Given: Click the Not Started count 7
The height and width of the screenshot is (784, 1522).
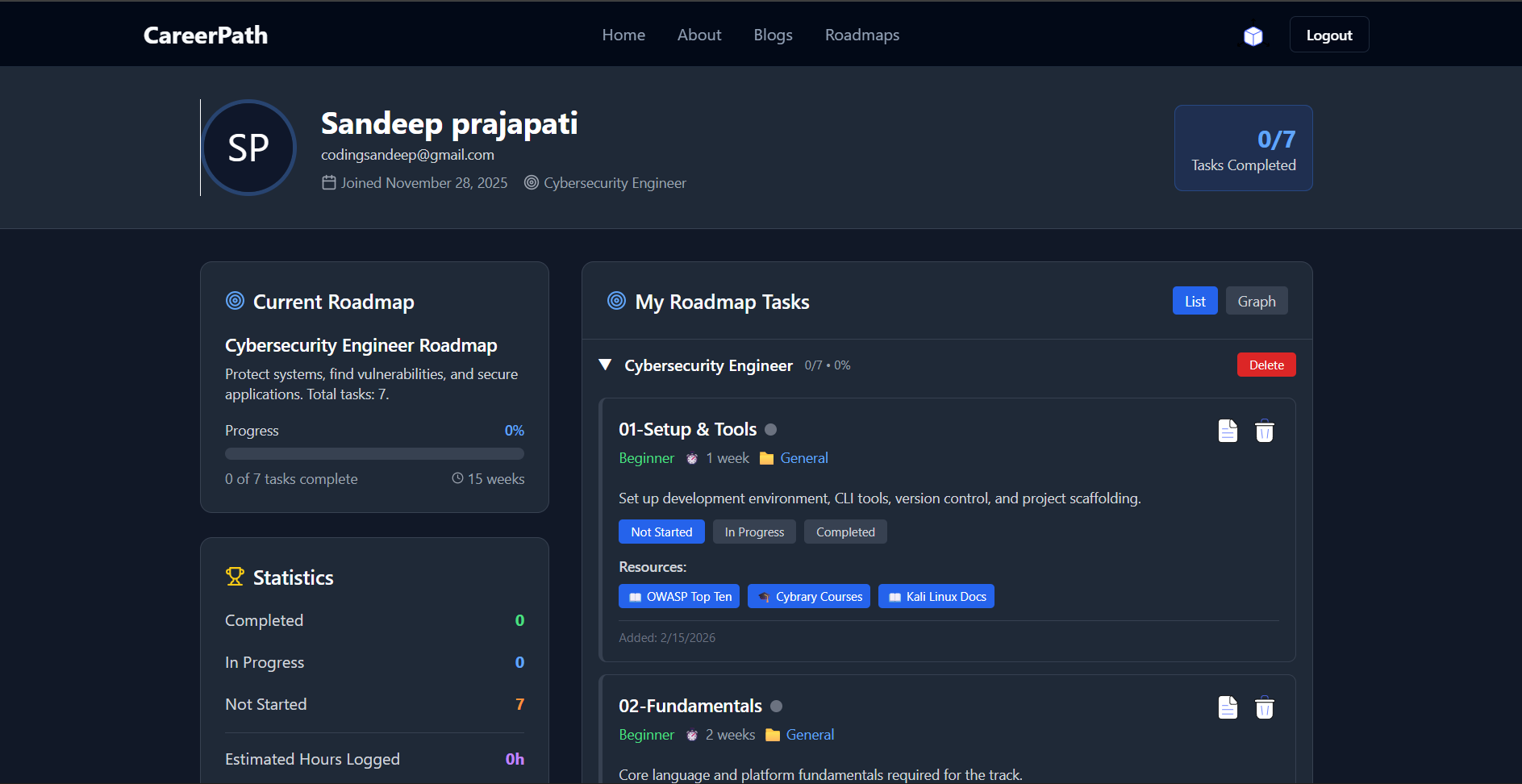Looking at the screenshot, I should click(x=519, y=704).
